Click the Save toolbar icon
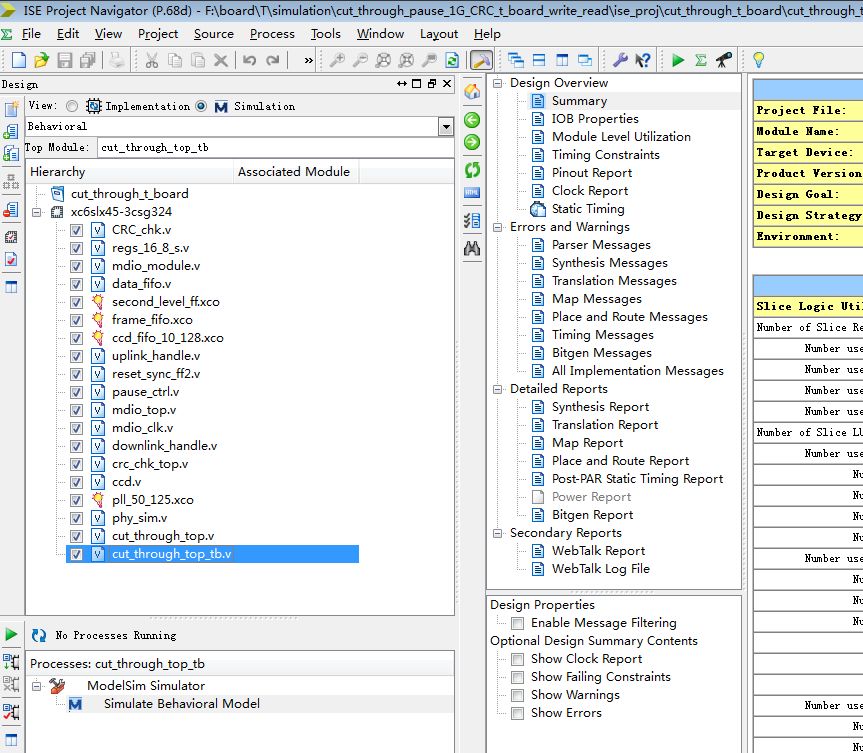Screen dimensions: 863x753 64,60
